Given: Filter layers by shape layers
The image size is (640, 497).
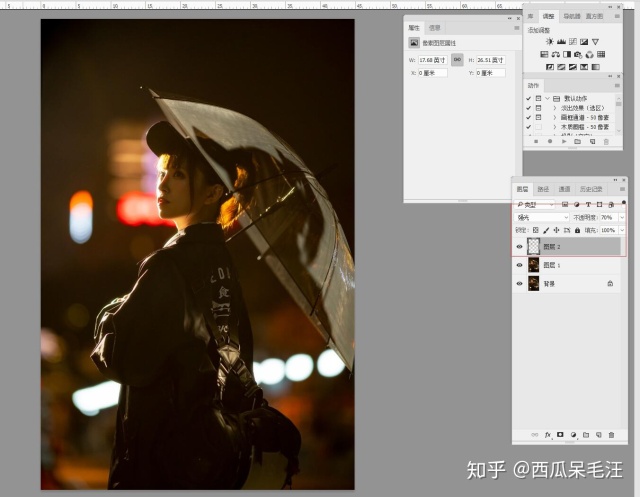Looking at the screenshot, I should 599,204.
